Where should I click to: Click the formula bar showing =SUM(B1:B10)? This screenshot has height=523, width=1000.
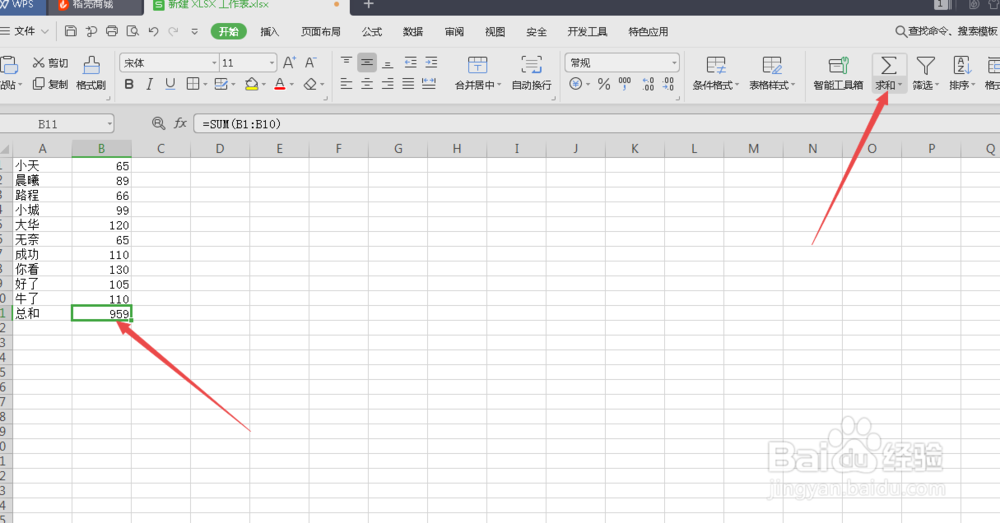coord(596,124)
